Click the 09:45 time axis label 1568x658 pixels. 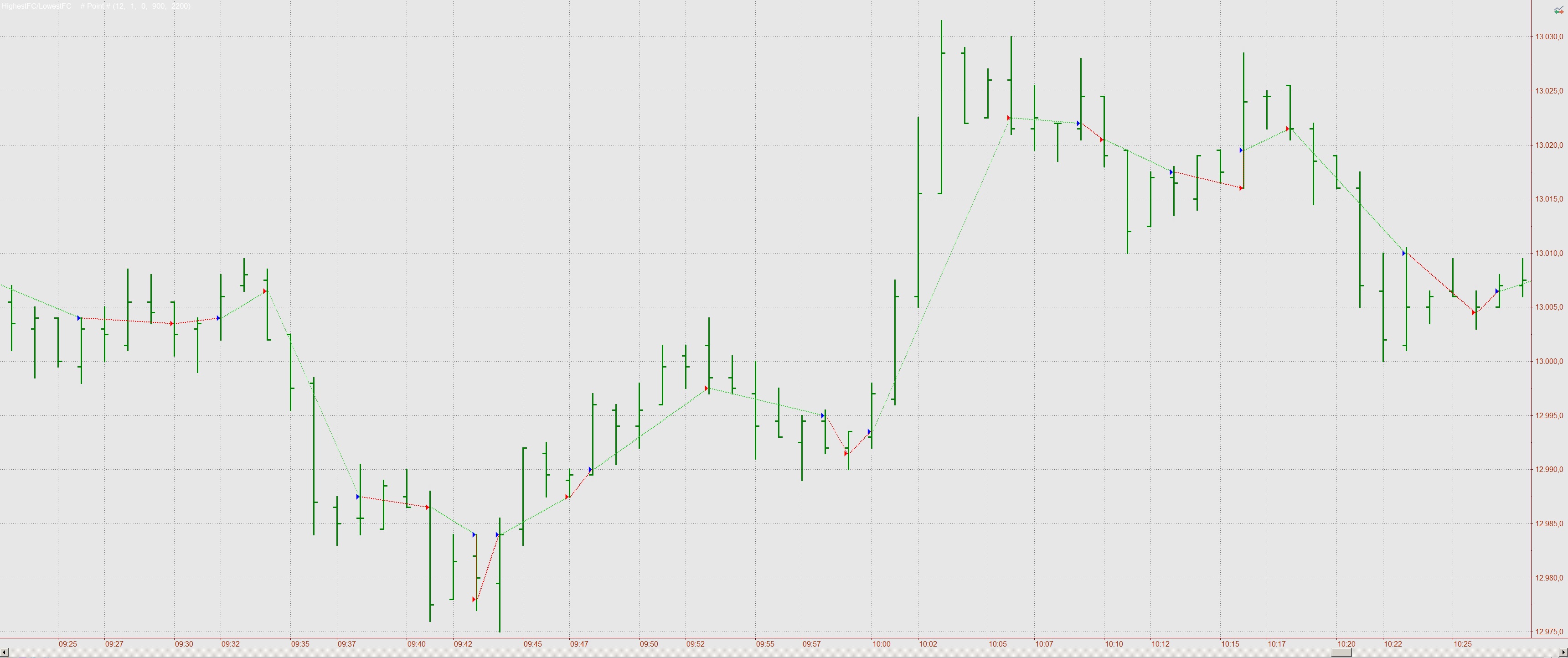click(532, 644)
